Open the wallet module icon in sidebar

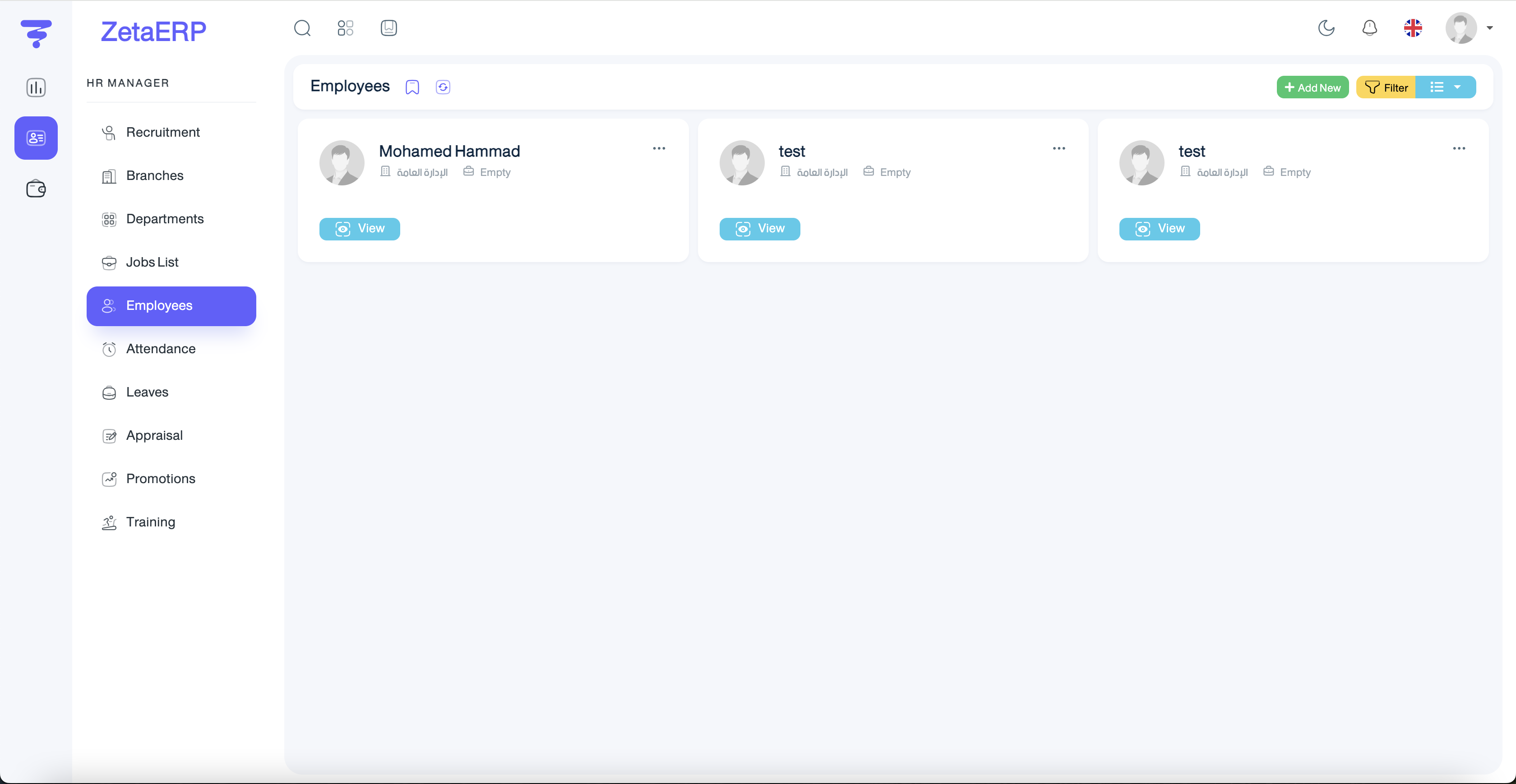(x=36, y=189)
